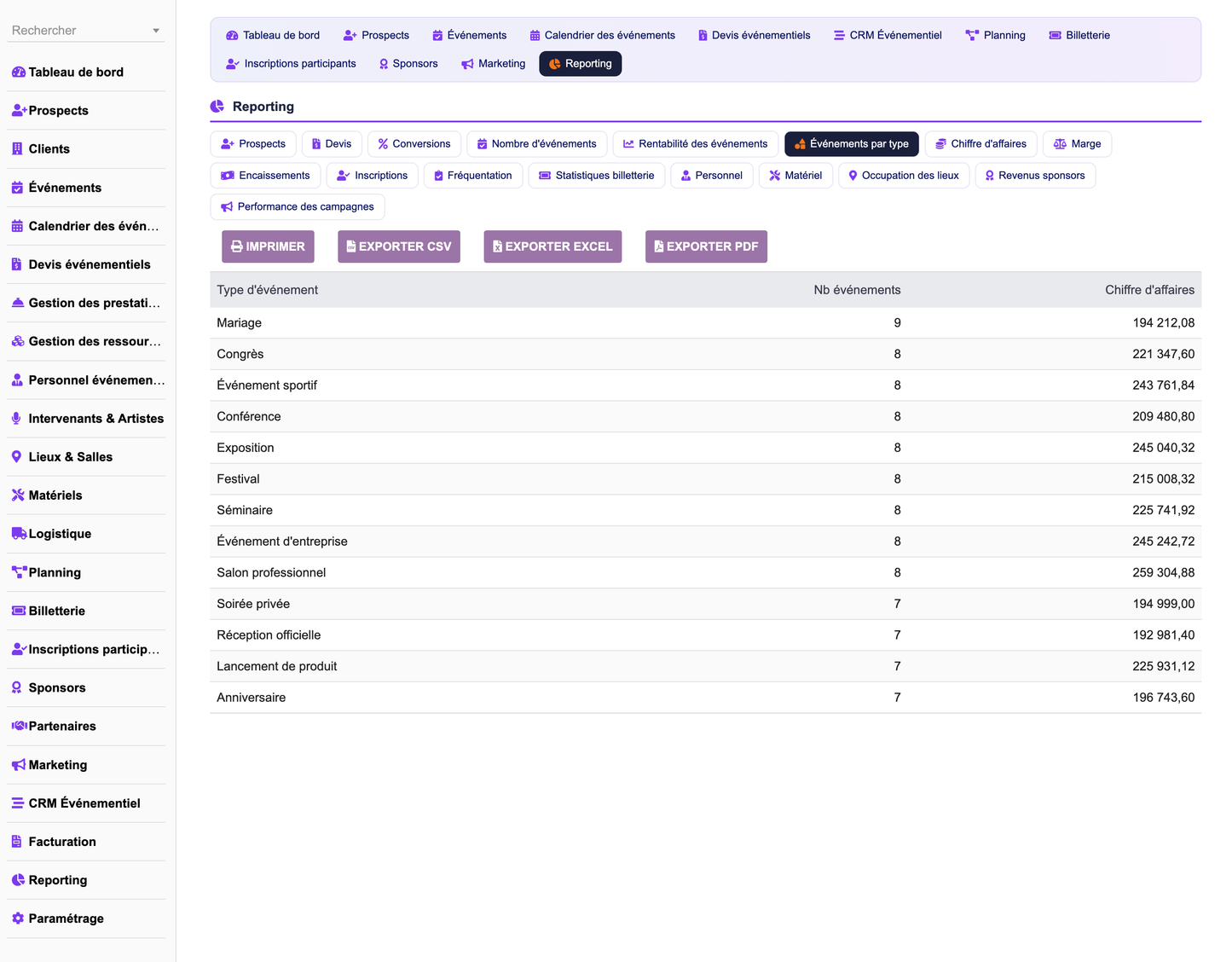Click the Gestion des prestations bell icon
Viewport: 1232px width, 962px height.
coord(18,303)
